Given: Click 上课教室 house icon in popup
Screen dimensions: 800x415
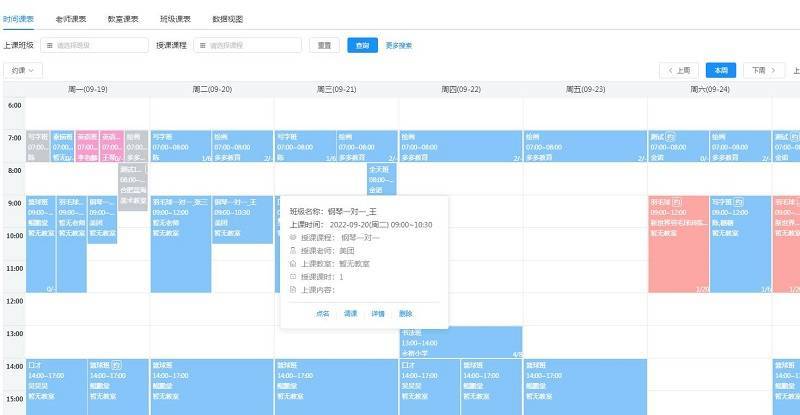Looking at the screenshot, I should (291, 264).
